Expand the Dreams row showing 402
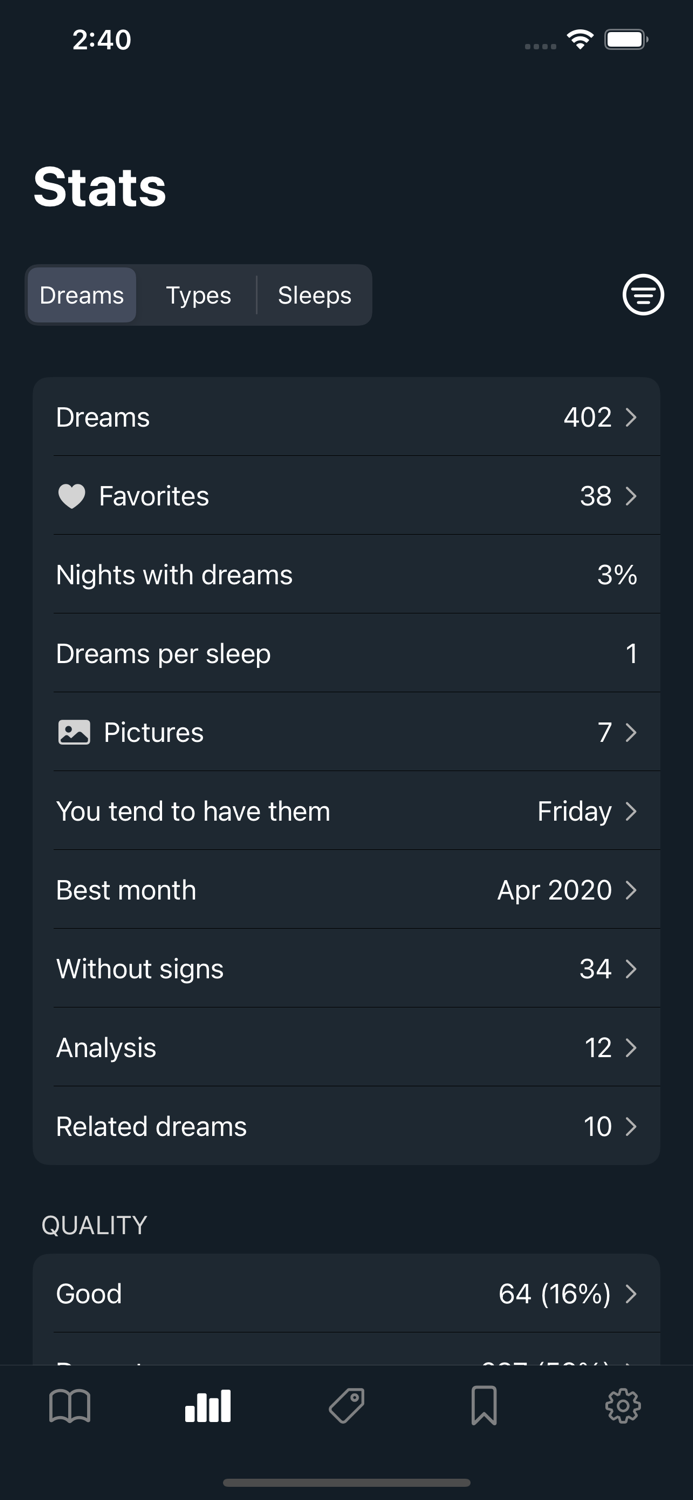This screenshot has height=1500, width=693. tap(346, 417)
